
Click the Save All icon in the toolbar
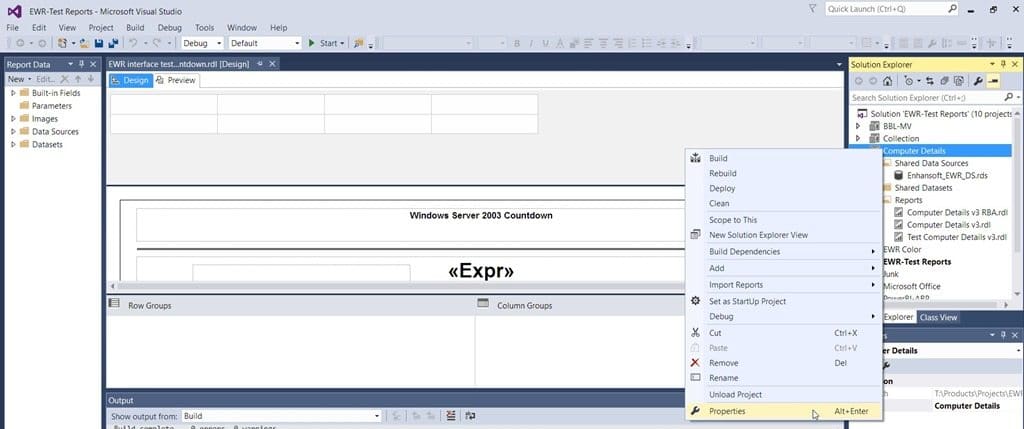coord(114,43)
